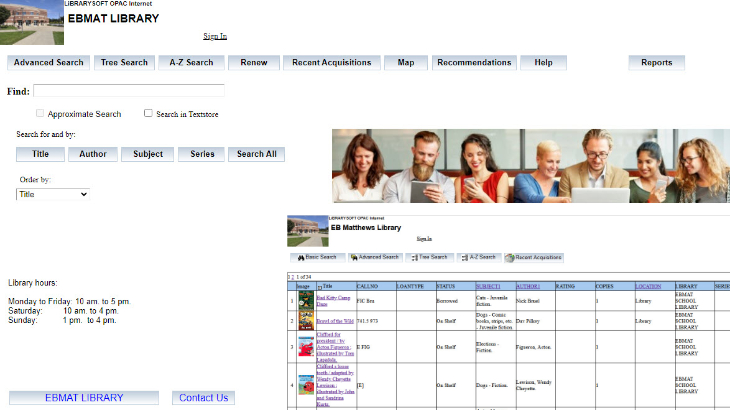Open the Bad Kitty Camp Daze cover thumbnail

[x=306, y=299]
